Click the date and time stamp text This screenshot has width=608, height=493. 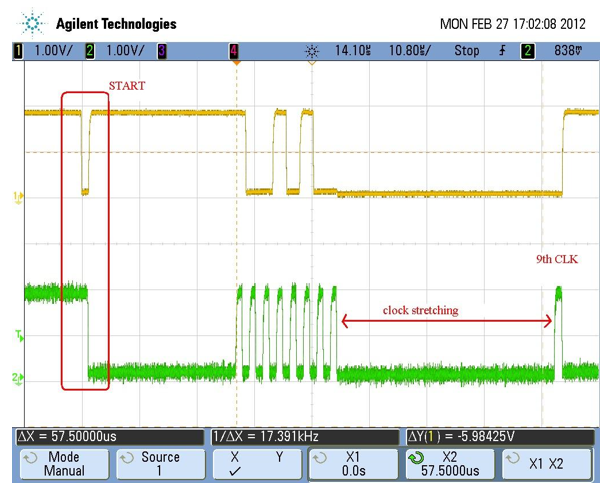513,24
